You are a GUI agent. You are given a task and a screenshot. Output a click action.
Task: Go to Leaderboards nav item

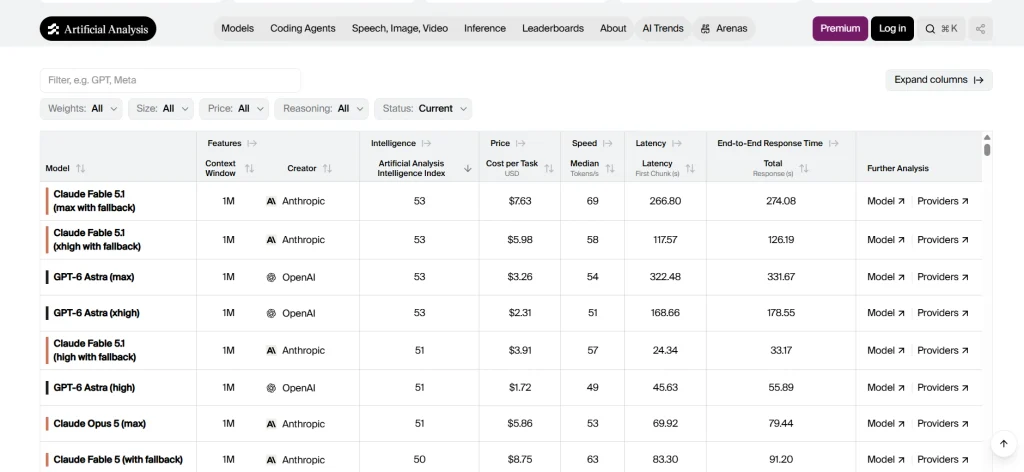click(552, 29)
